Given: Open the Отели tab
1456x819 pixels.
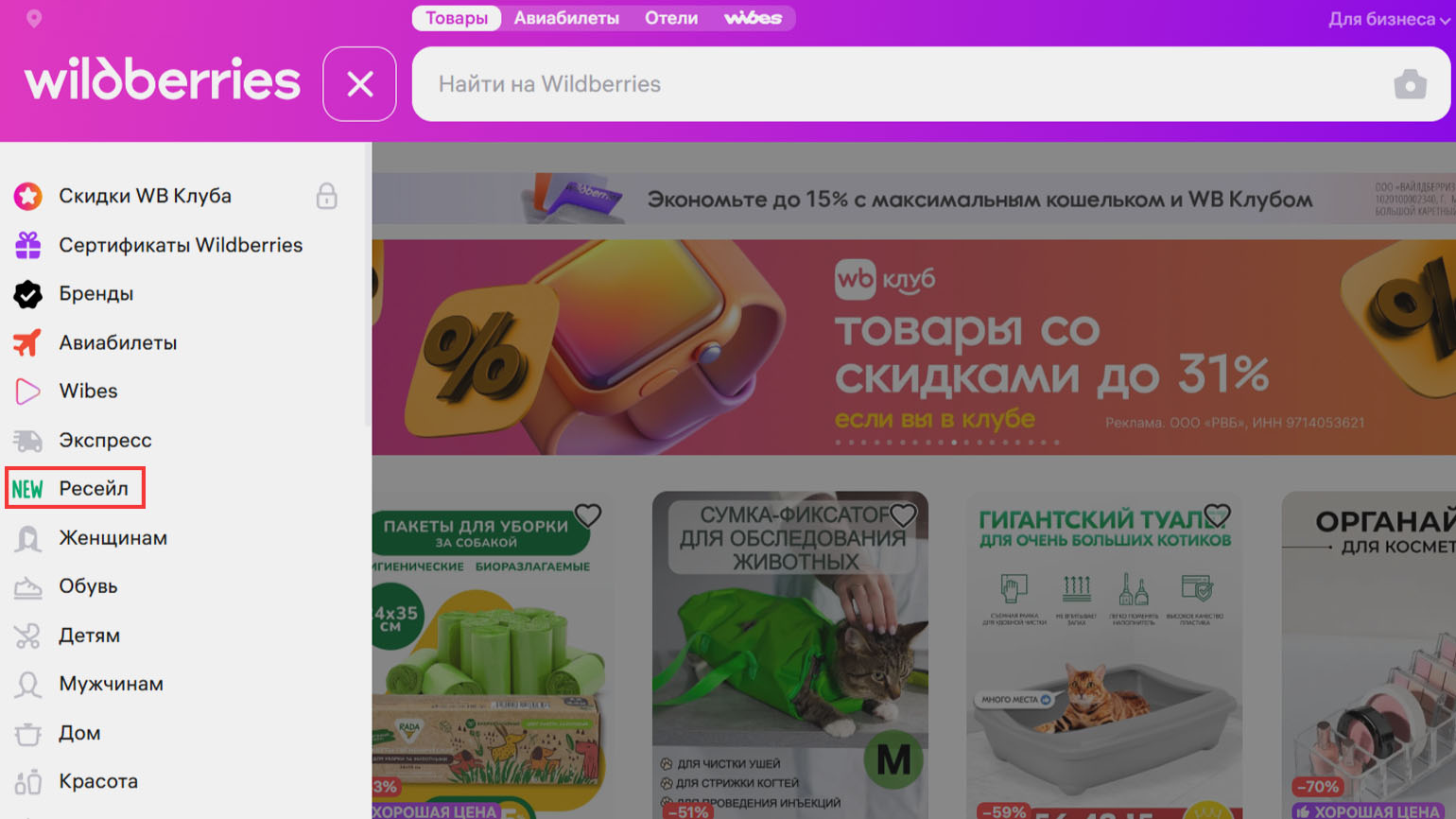Looking at the screenshot, I should click(x=671, y=18).
